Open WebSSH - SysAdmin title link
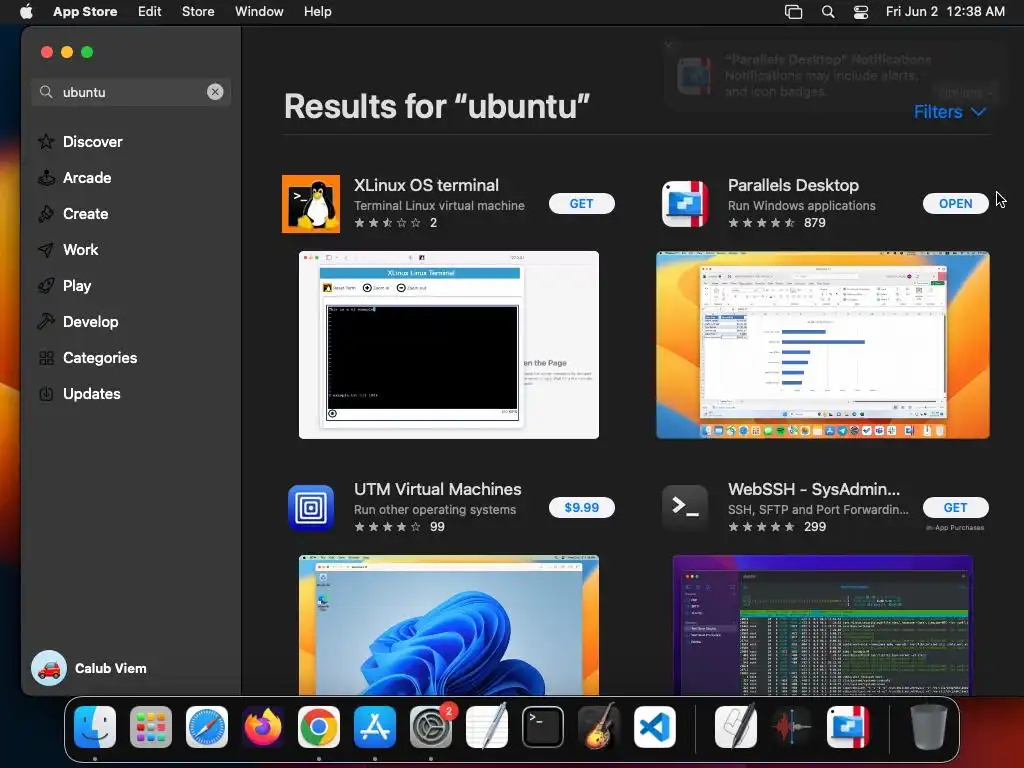 coord(814,489)
